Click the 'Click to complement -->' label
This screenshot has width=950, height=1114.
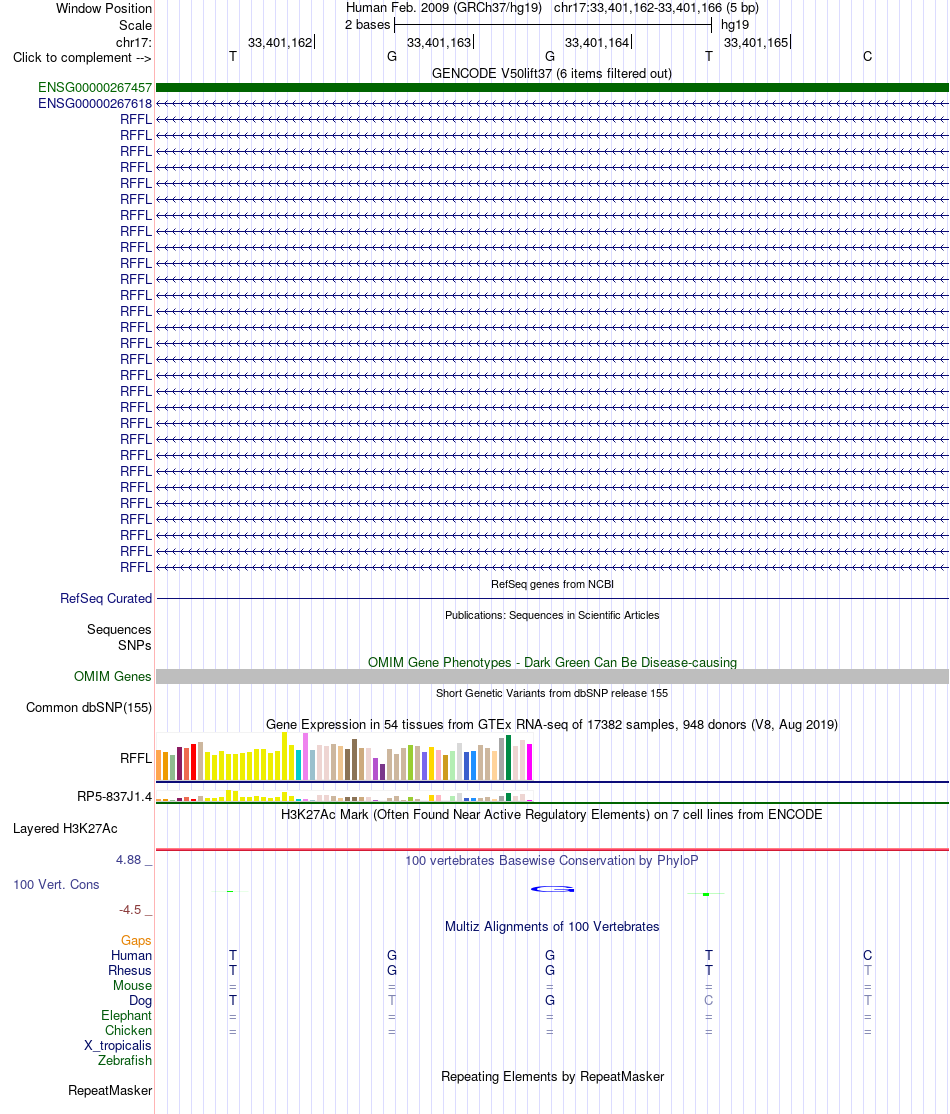click(82, 58)
